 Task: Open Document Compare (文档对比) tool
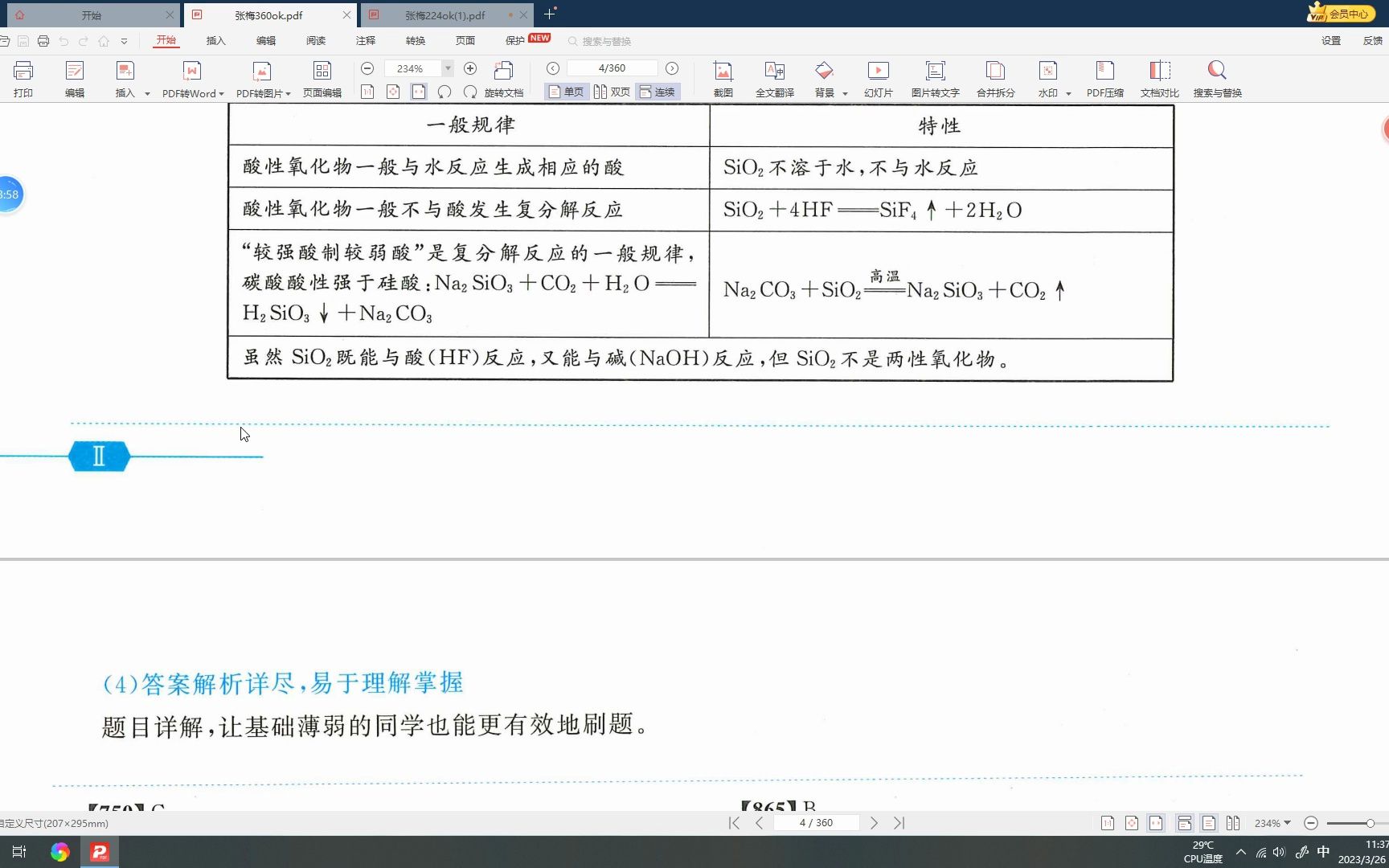coord(1160,79)
